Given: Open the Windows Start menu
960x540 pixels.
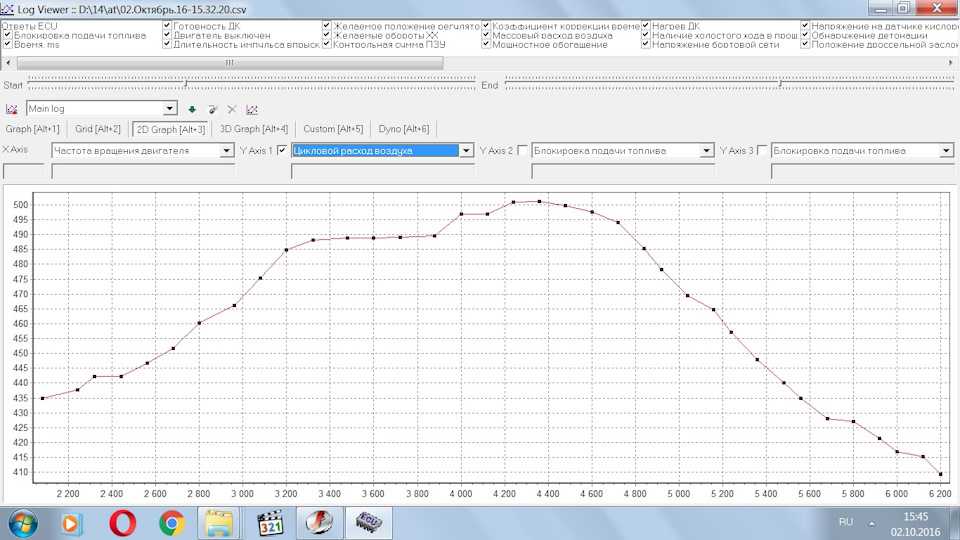Looking at the screenshot, I should (22, 522).
